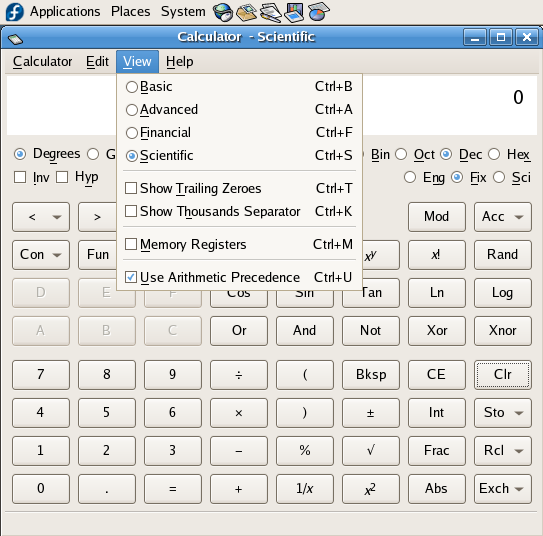
Task: Click the decimal point button
Action: [x=107, y=489]
